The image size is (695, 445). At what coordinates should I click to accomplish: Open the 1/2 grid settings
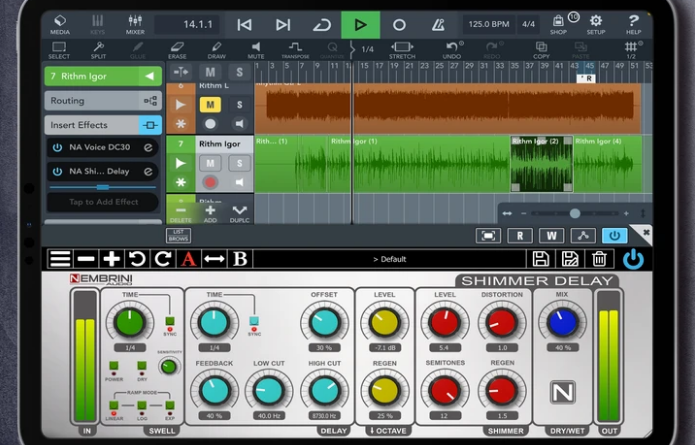point(631,50)
